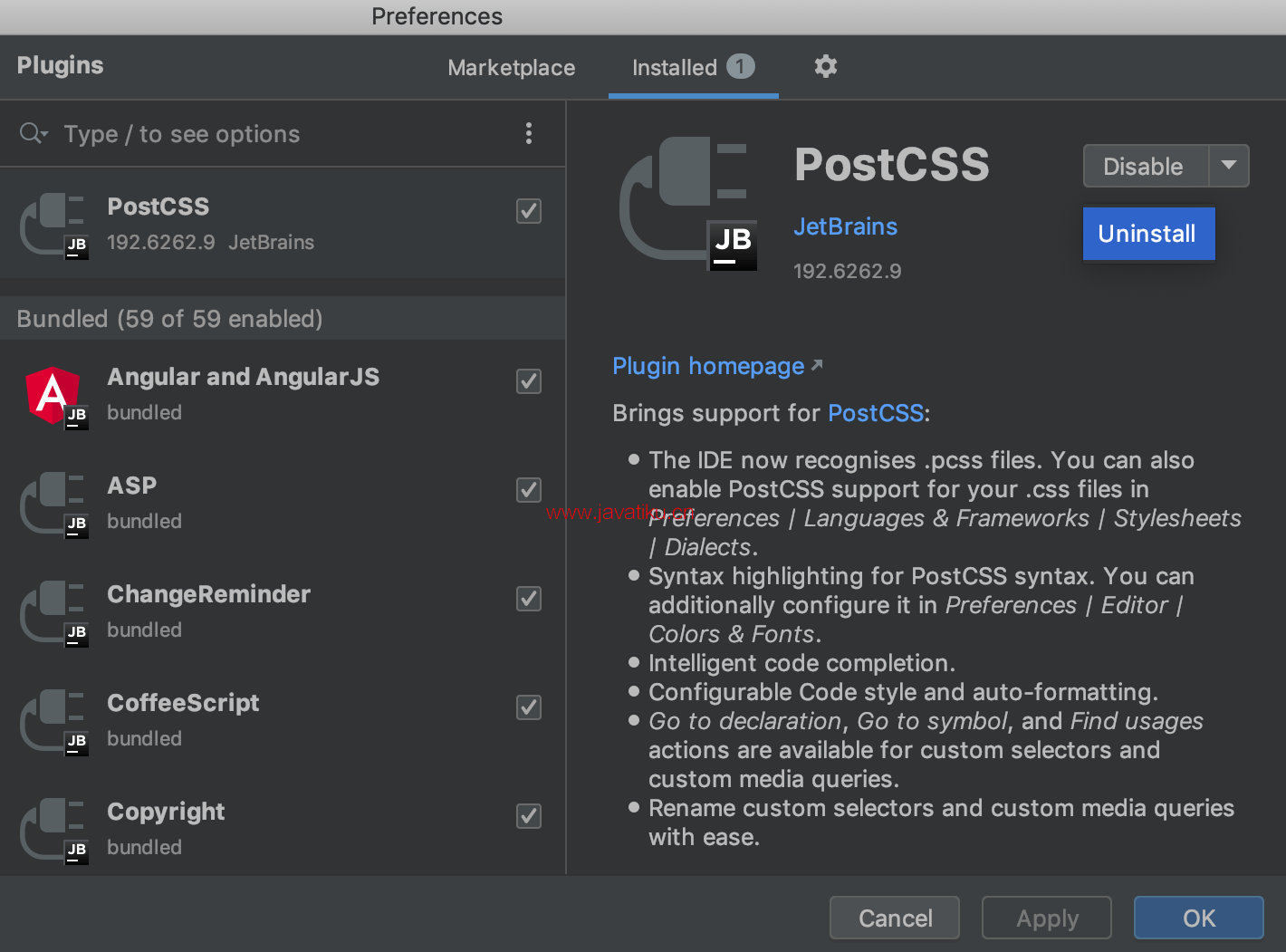Focus the plugin search field
This screenshot has width=1286, height=952.
tap(281, 134)
